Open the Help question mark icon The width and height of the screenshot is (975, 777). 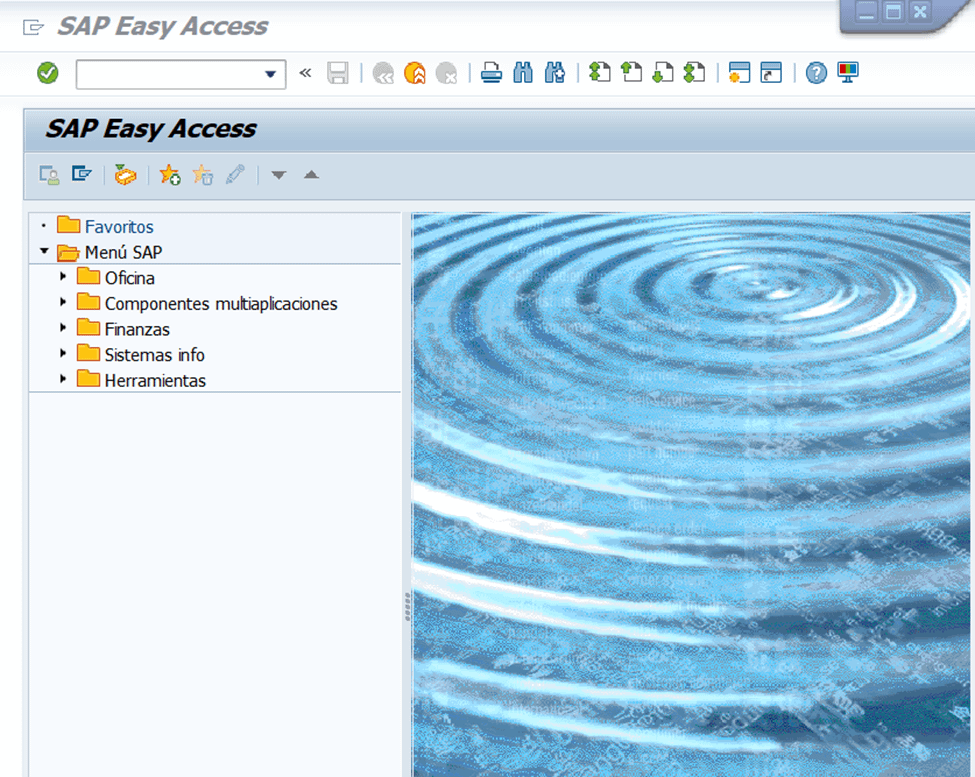tap(816, 73)
